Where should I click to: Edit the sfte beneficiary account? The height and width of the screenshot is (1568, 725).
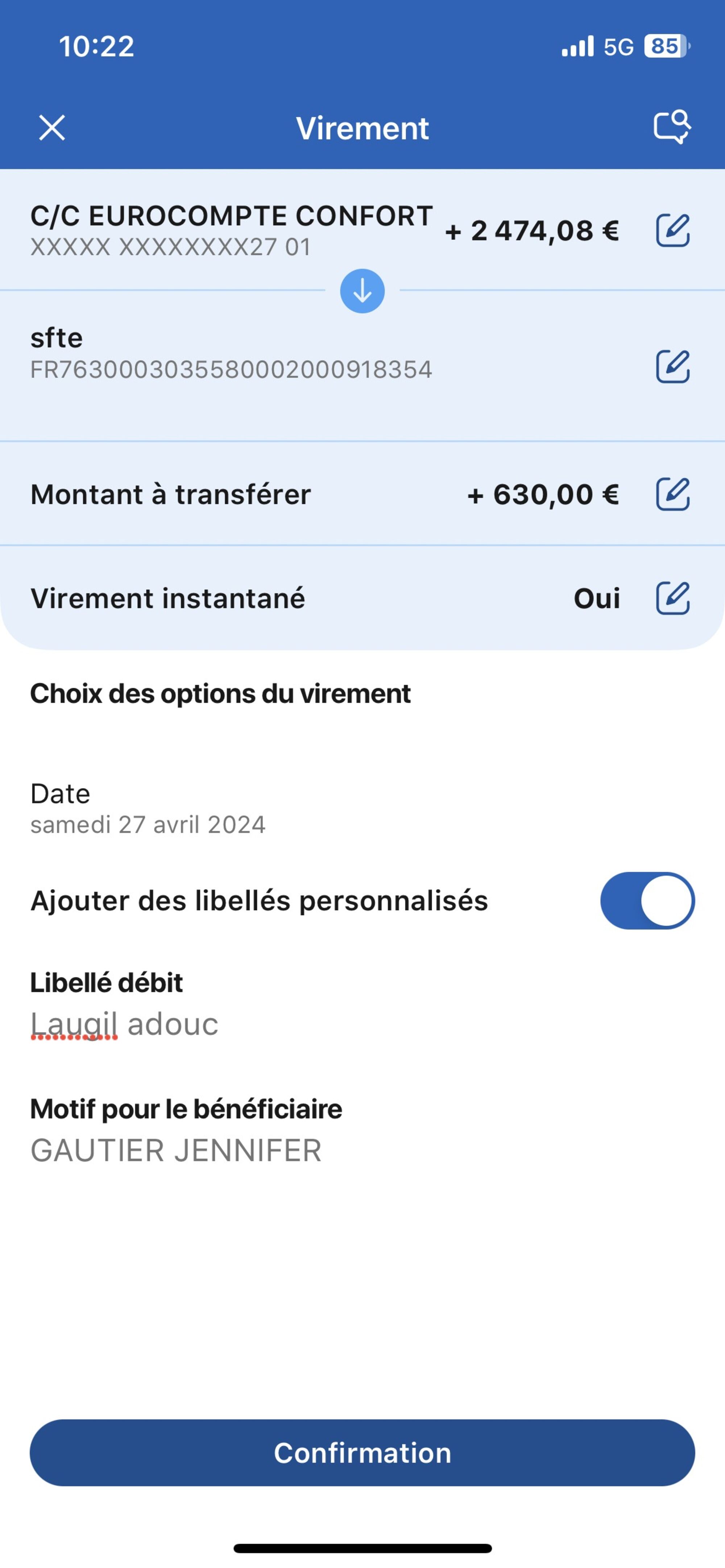click(x=672, y=366)
